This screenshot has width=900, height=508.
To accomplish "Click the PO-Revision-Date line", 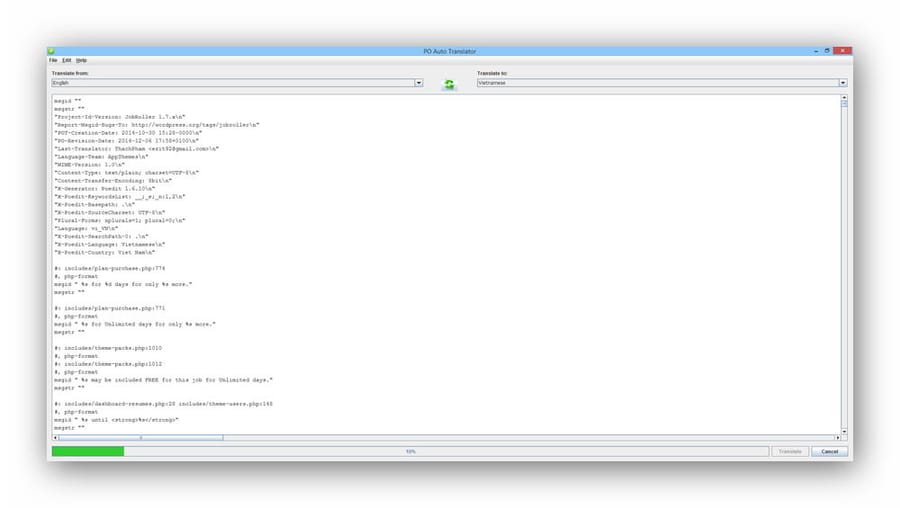I will [126, 141].
